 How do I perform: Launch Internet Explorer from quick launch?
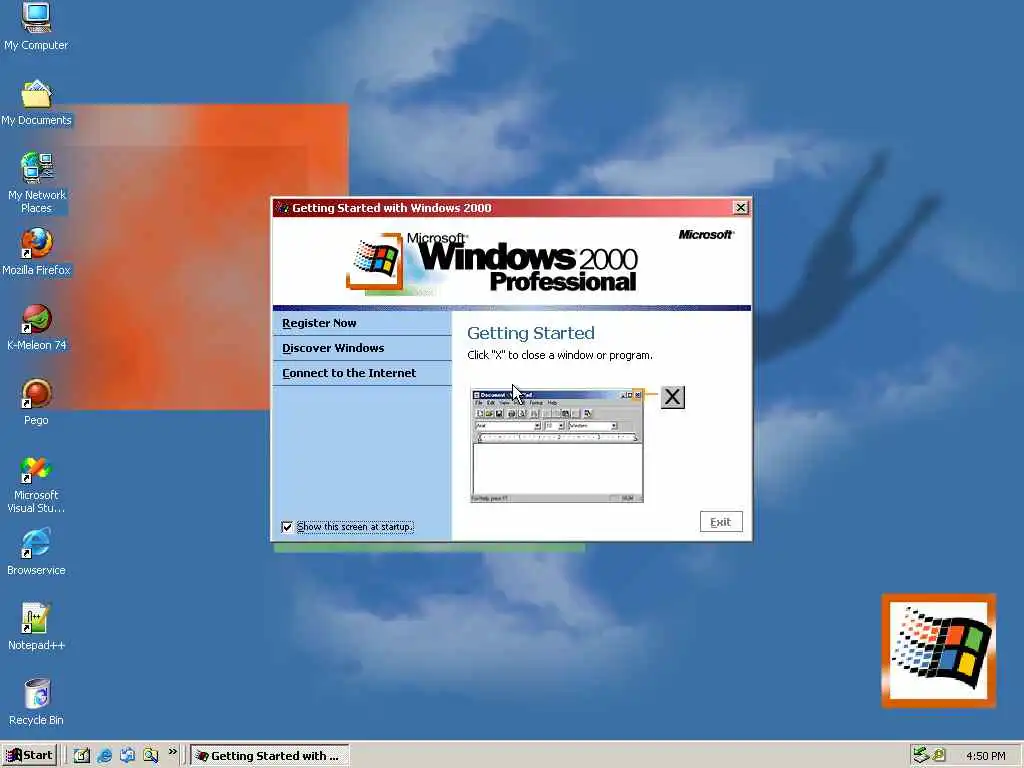tap(104, 756)
